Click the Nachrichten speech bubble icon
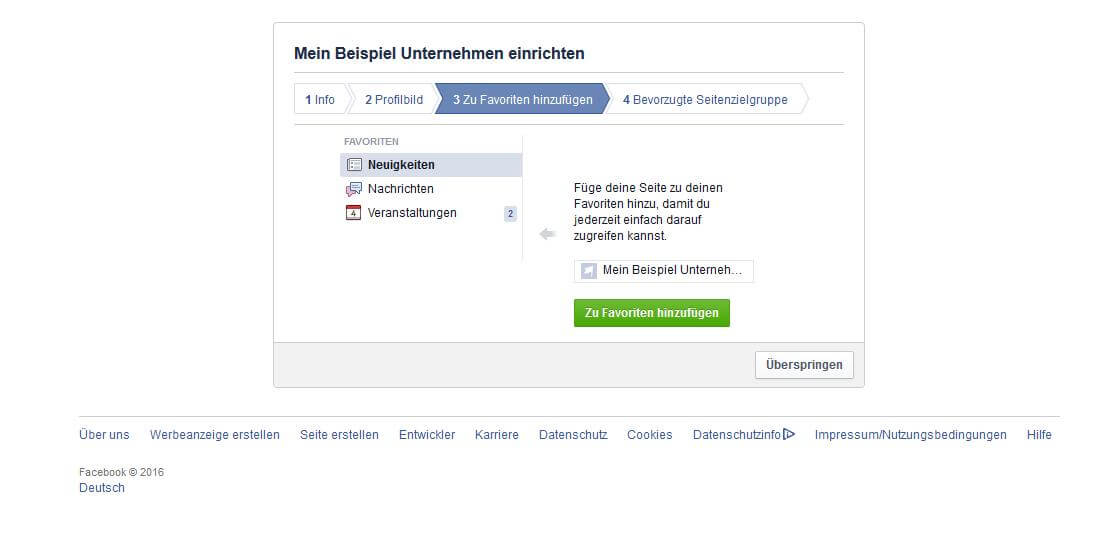Screen dimensions: 1107x540 click(354, 189)
